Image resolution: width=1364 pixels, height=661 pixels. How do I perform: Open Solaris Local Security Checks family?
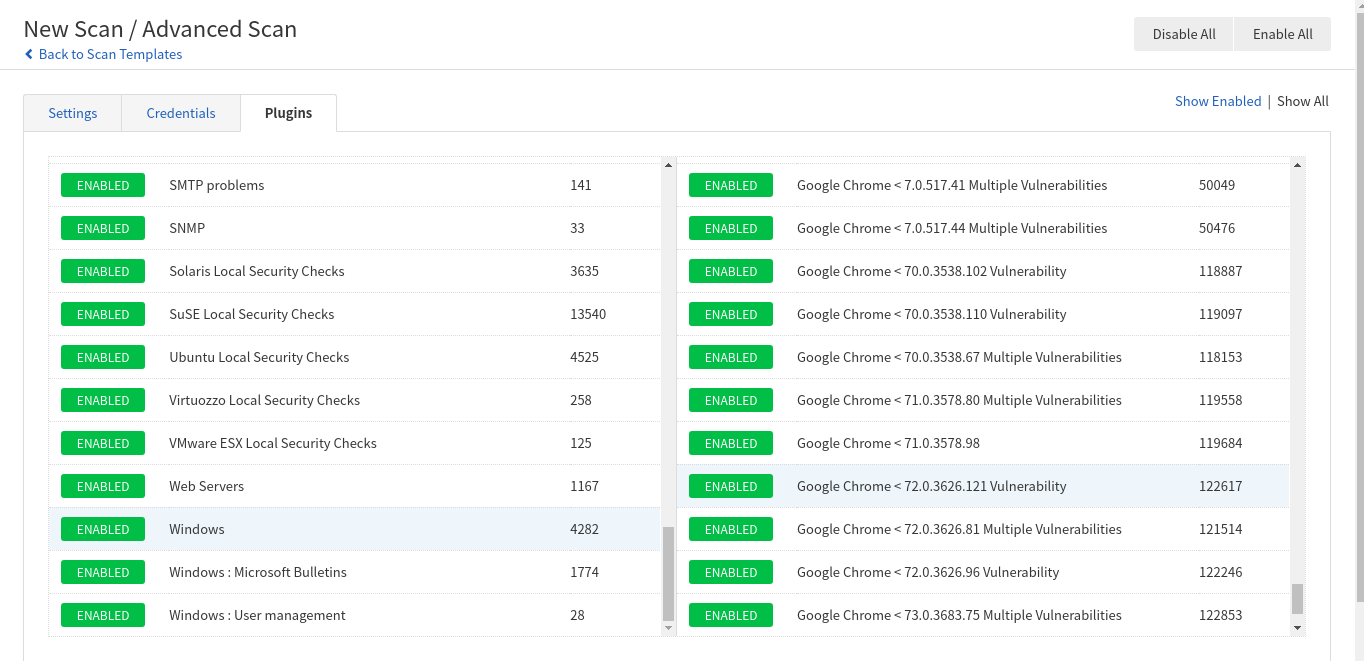pyautogui.click(x=257, y=271)
